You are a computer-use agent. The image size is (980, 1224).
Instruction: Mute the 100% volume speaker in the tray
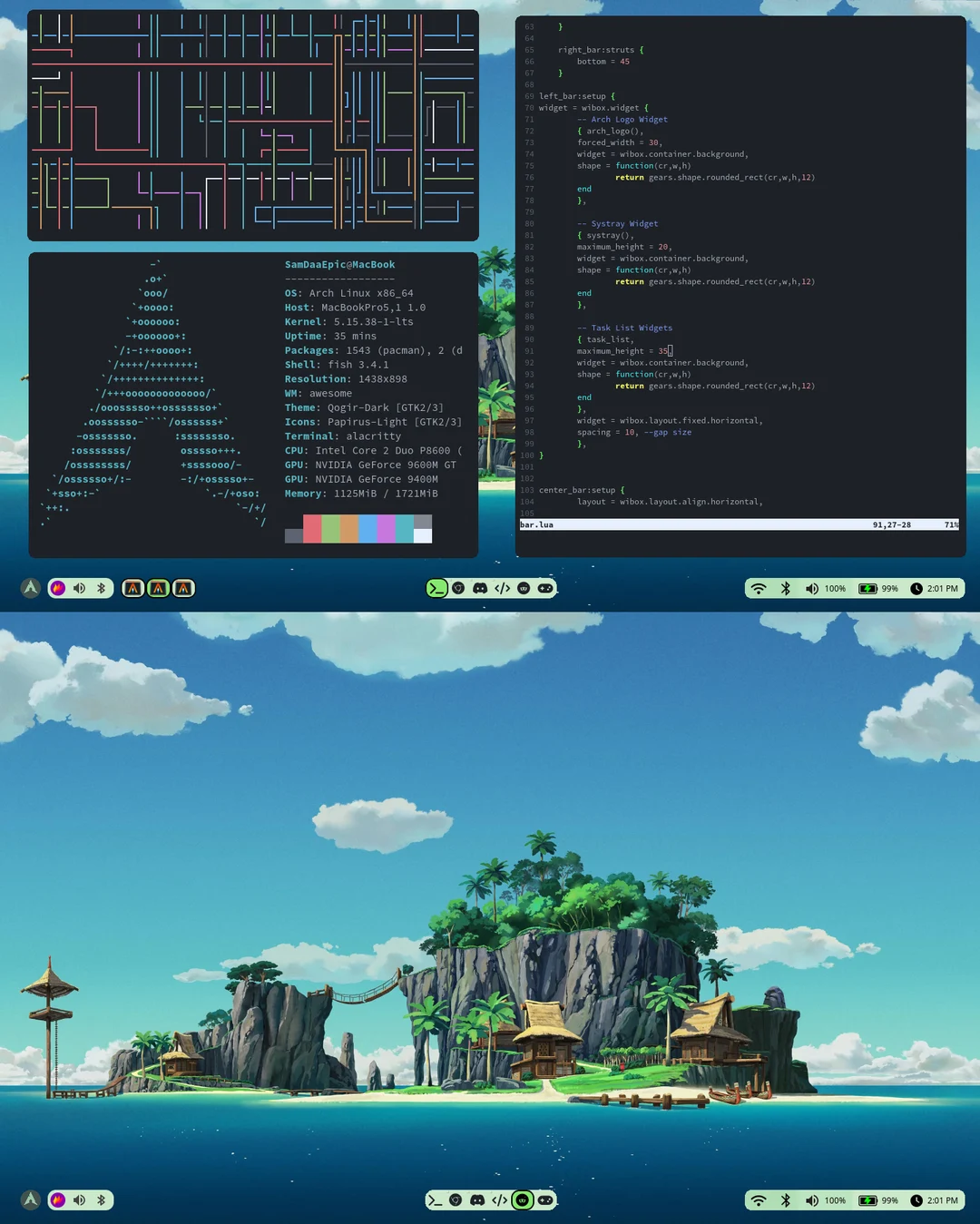tap(812, 588)
